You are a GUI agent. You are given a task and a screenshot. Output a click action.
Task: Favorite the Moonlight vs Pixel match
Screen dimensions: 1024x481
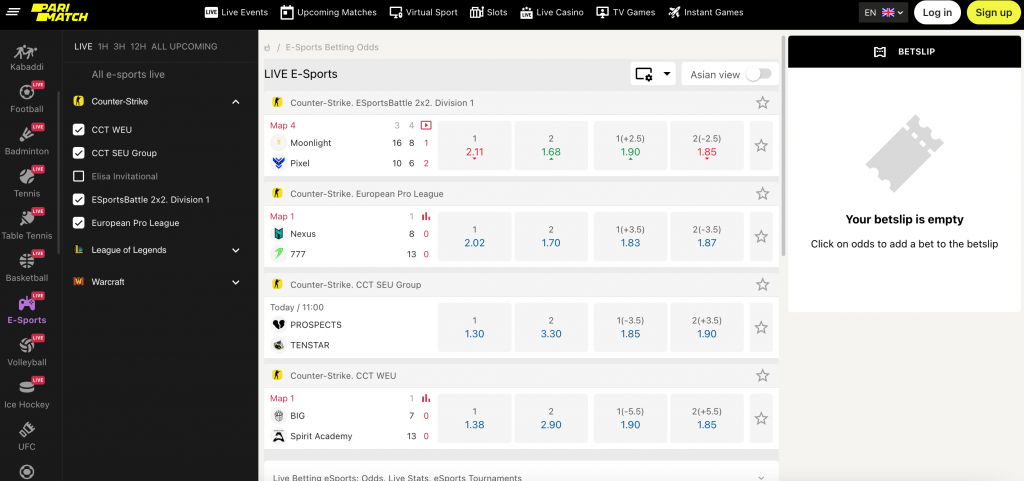click(761, 146)
